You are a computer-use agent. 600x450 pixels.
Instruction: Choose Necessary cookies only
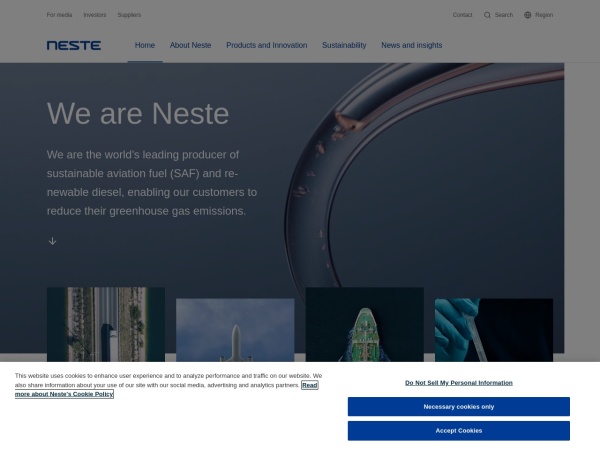[459, 406]
